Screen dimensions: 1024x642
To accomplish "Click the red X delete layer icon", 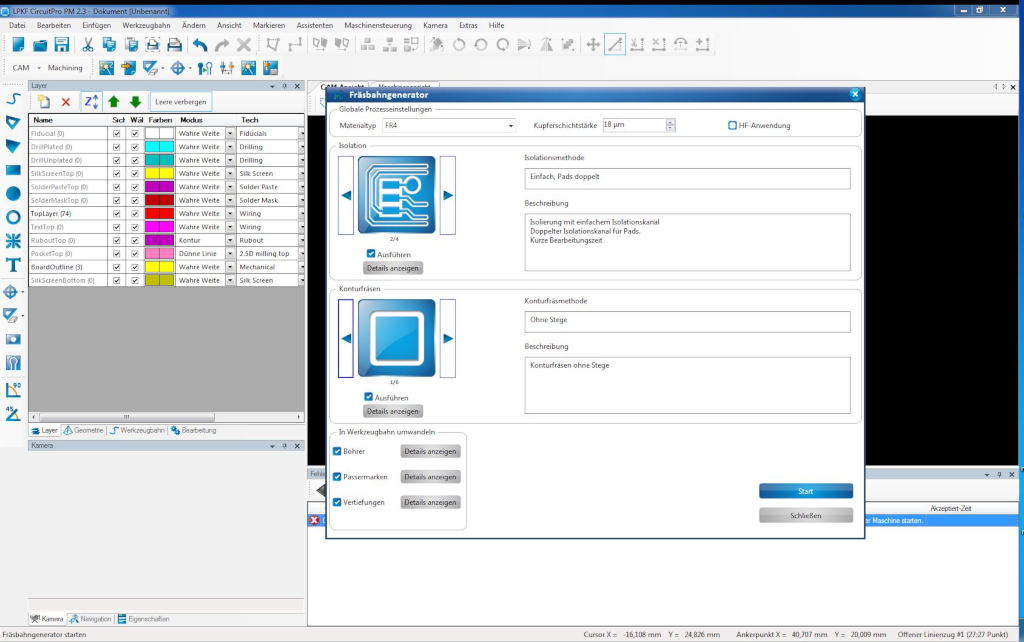I will pos(66,102).
